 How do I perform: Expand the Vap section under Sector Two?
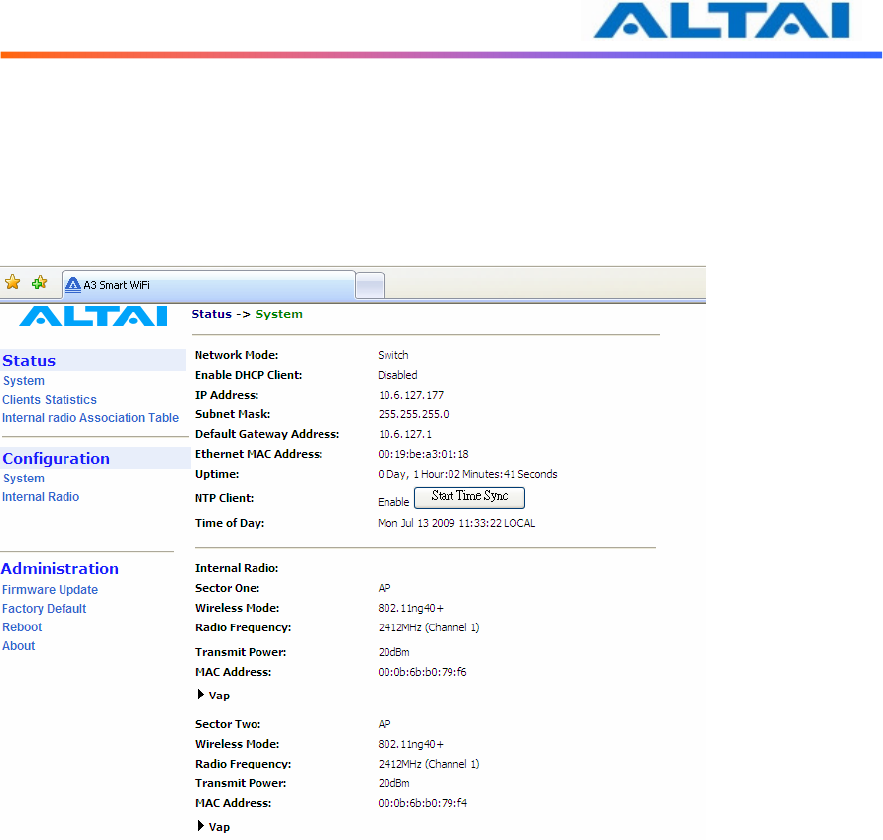click(213, 826)
